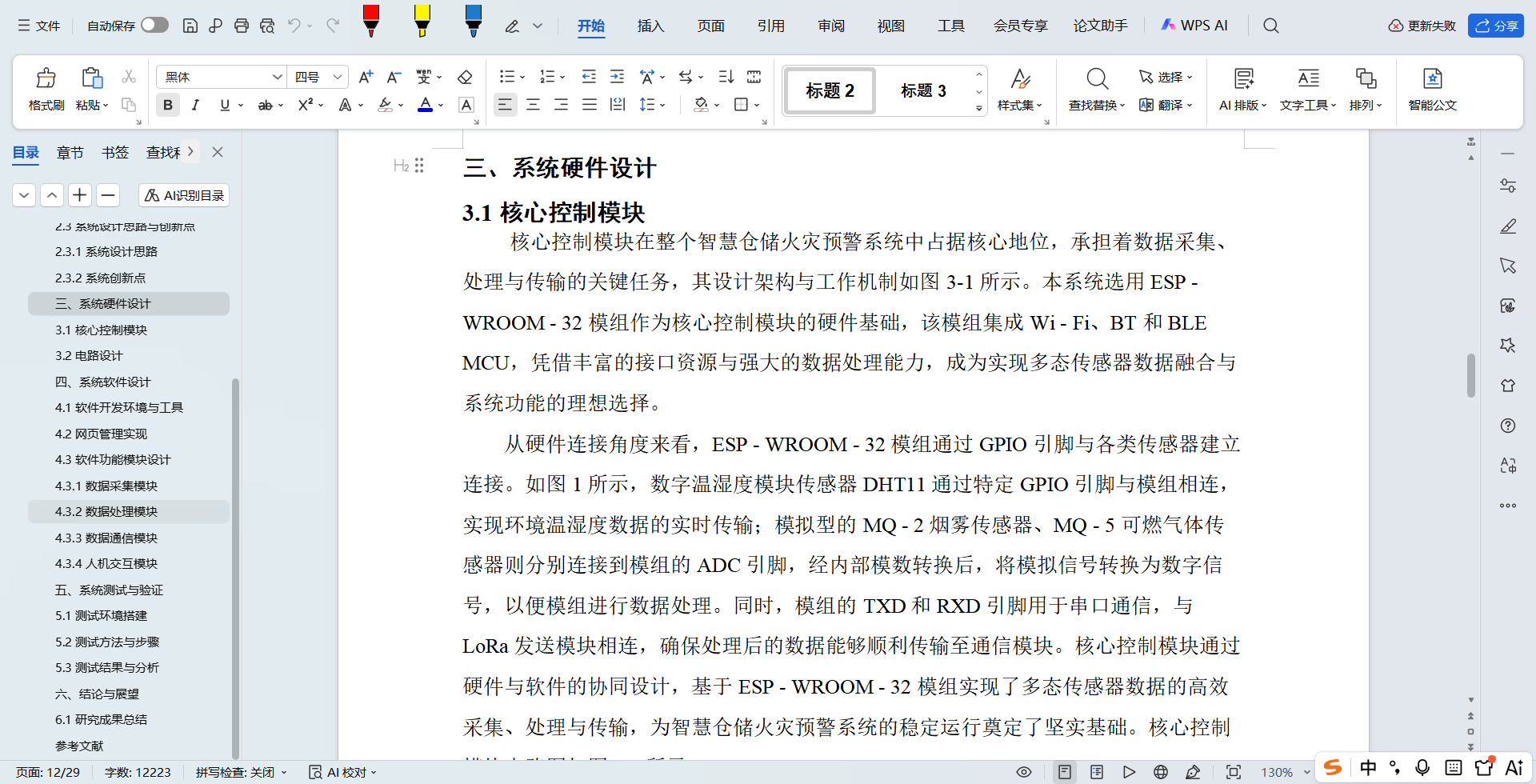Click the Print icon in quick toolbar
Screen dimensions: 1536x784
click(x=241, y=26)
